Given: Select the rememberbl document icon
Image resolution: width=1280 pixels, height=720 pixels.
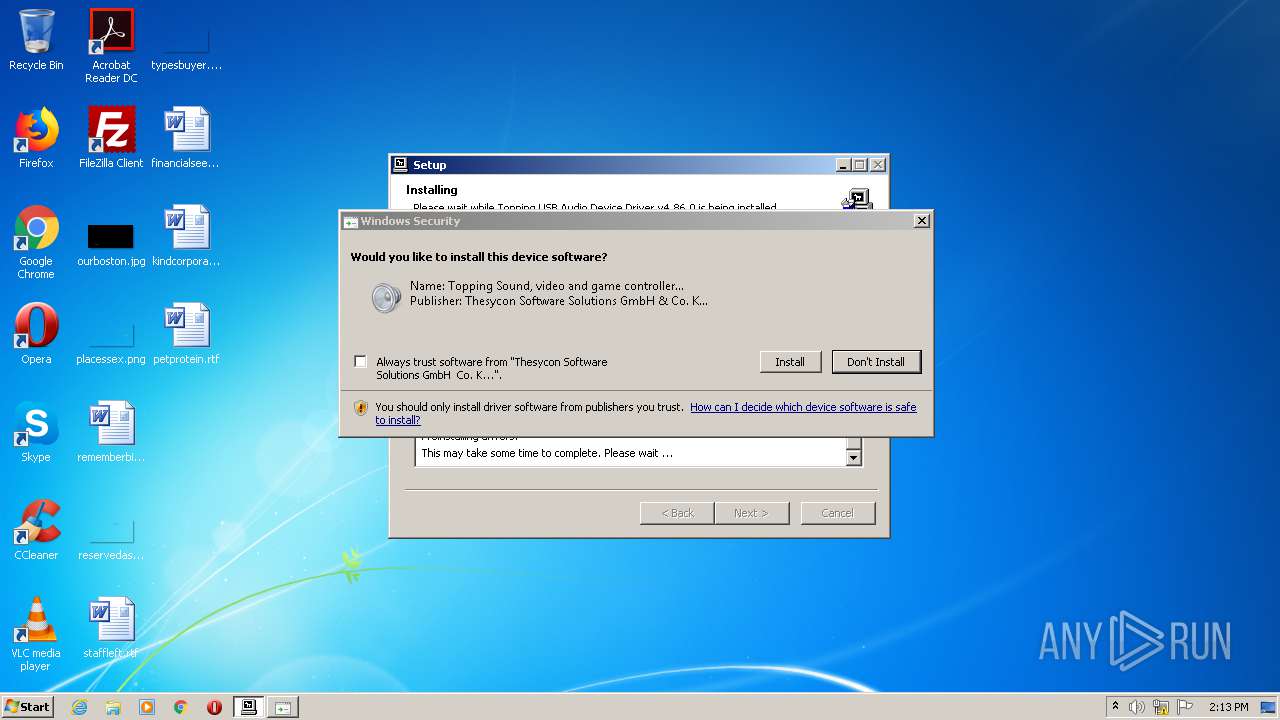Looking at the screenshot, I should pos(111,432).
